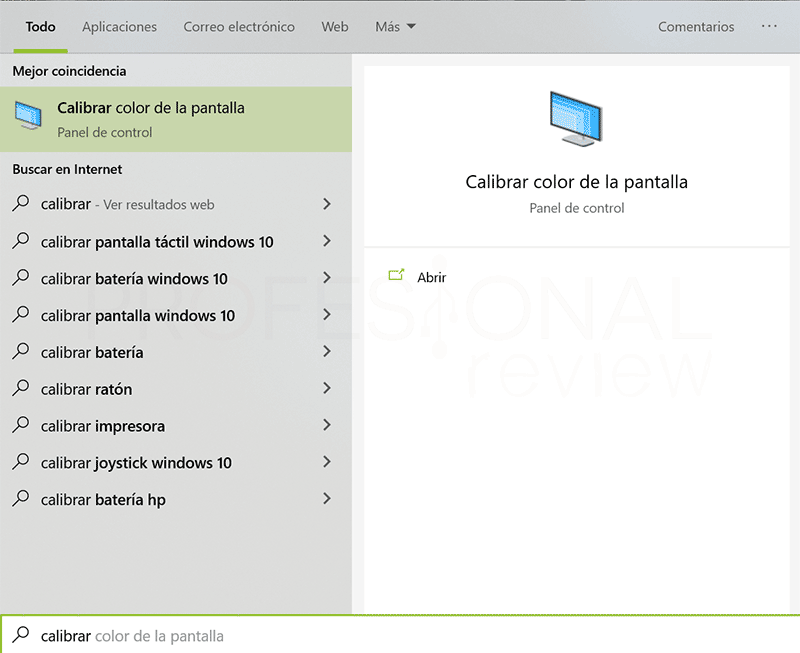Screen dimensions: 800x653
Task: Select the plain 'calibrar batería' suggestion
Action: click(x=176, y=352)
